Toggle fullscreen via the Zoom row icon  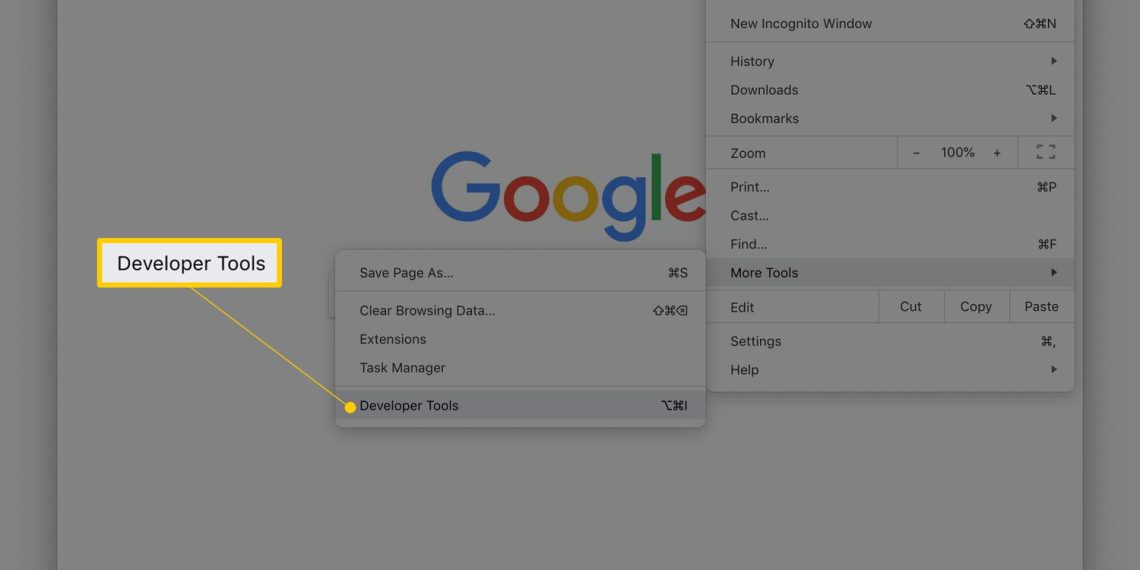pyautogui.click(x=1045, y=153)
